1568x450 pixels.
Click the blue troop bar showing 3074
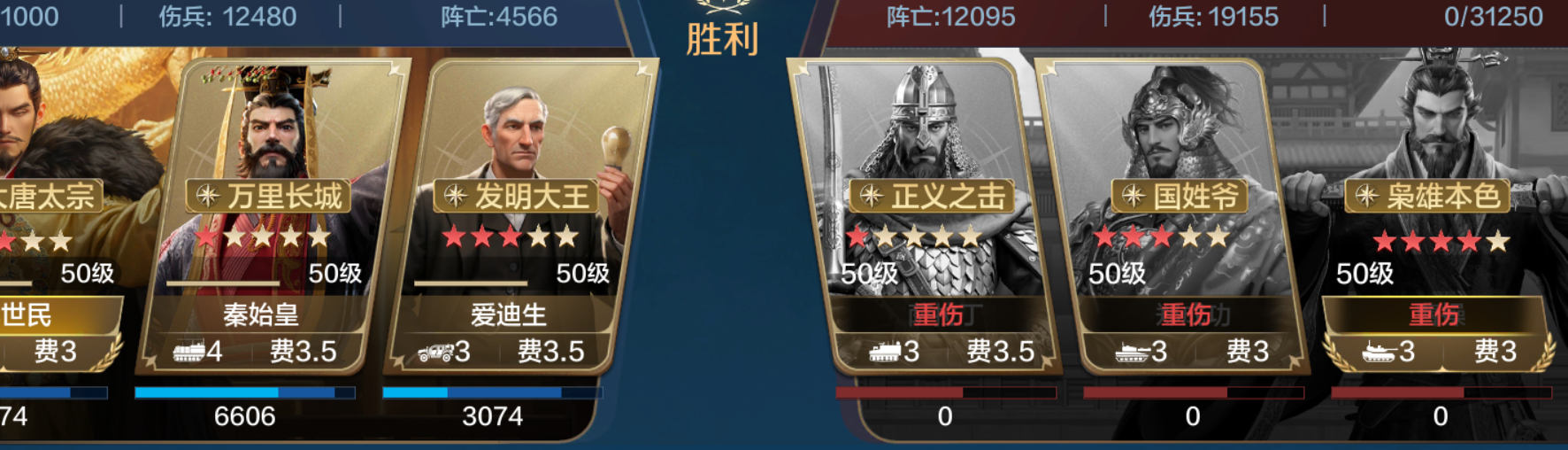pyautogui.click(x=493, y=392)
